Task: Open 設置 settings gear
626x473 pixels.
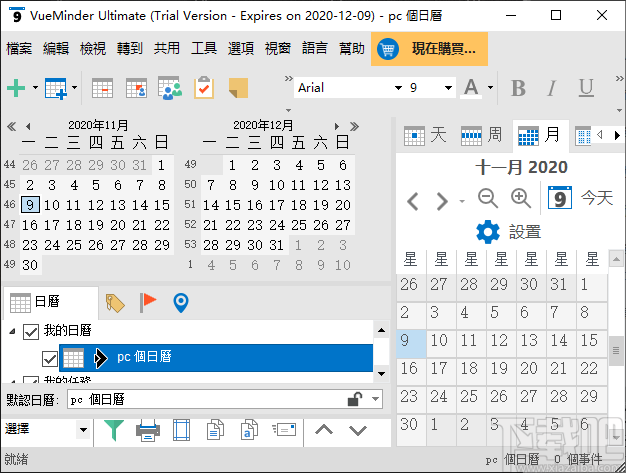Action: pyautogui.click(x=509, y=232)
